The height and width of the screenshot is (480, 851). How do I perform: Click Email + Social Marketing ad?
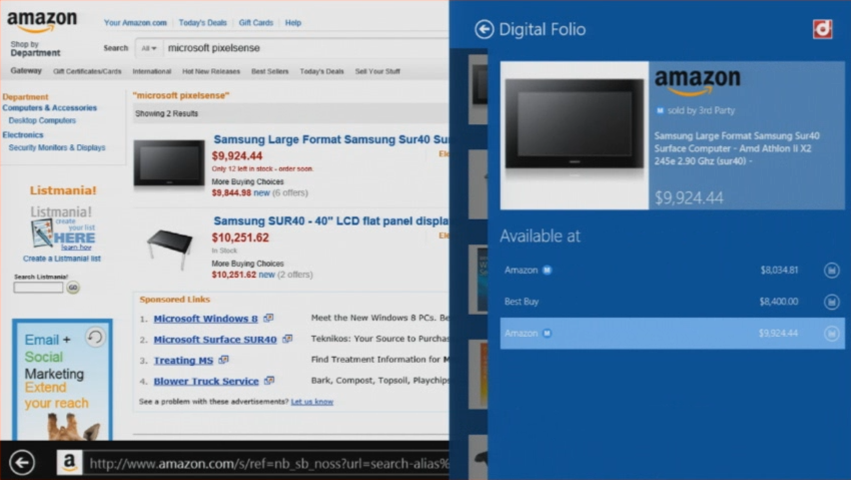click(x=62, y=380)
